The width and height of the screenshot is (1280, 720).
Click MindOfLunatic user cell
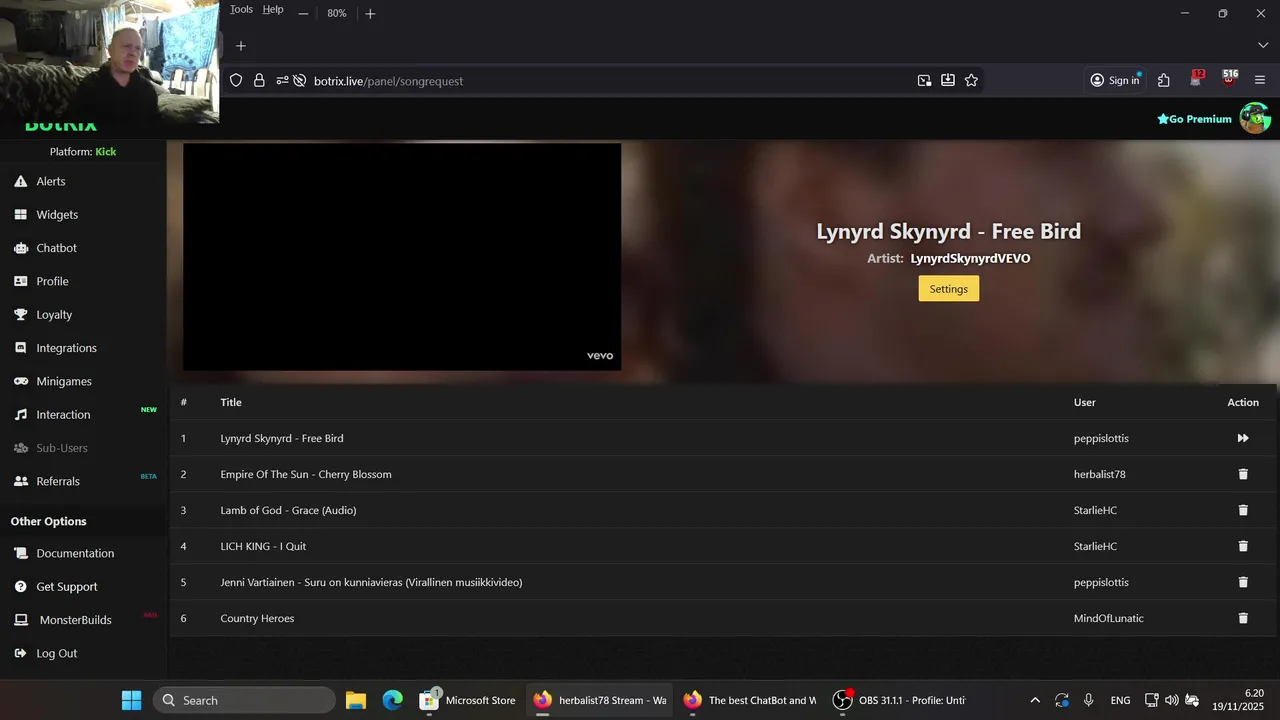click(1108, 618)
